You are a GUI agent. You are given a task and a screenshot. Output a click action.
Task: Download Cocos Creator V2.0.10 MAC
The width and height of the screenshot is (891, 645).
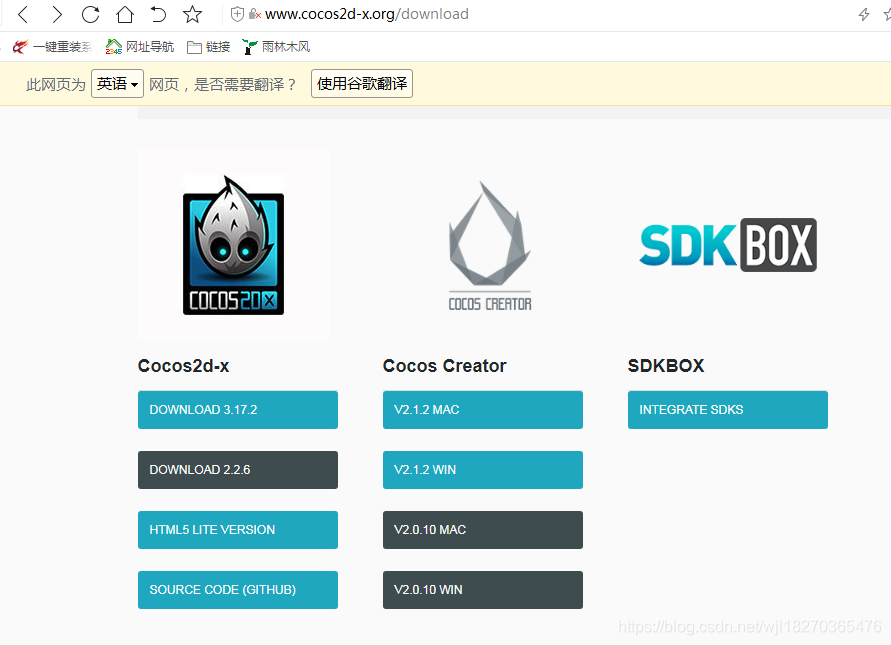click(x=483, y=530)
